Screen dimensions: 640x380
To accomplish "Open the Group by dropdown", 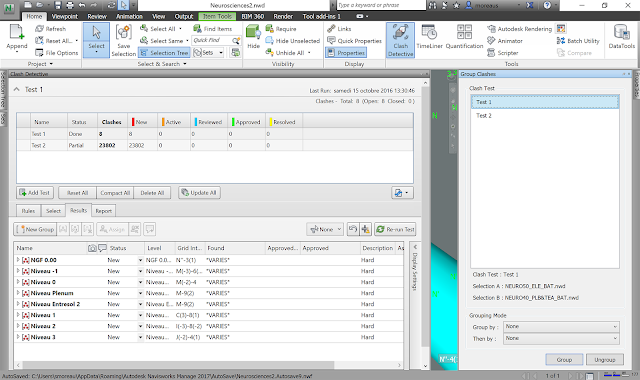I will (561, 327).
